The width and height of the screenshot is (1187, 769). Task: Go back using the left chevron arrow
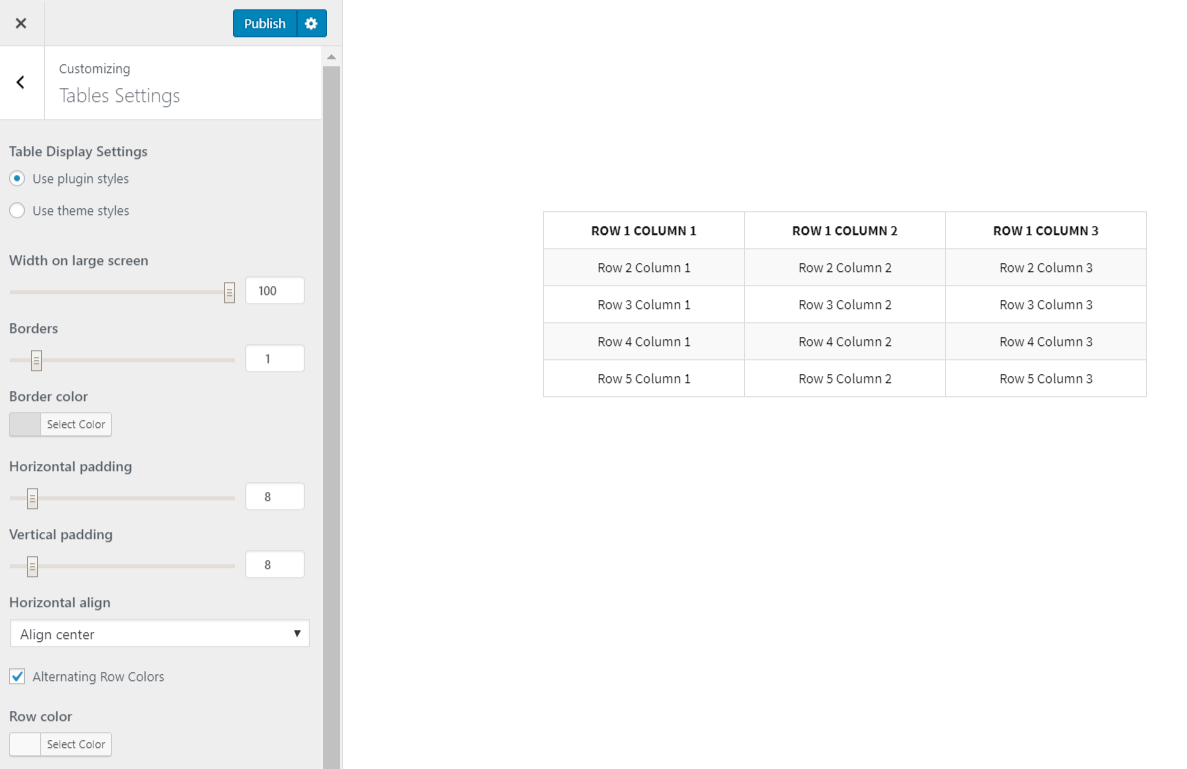(x=21, y=83)
